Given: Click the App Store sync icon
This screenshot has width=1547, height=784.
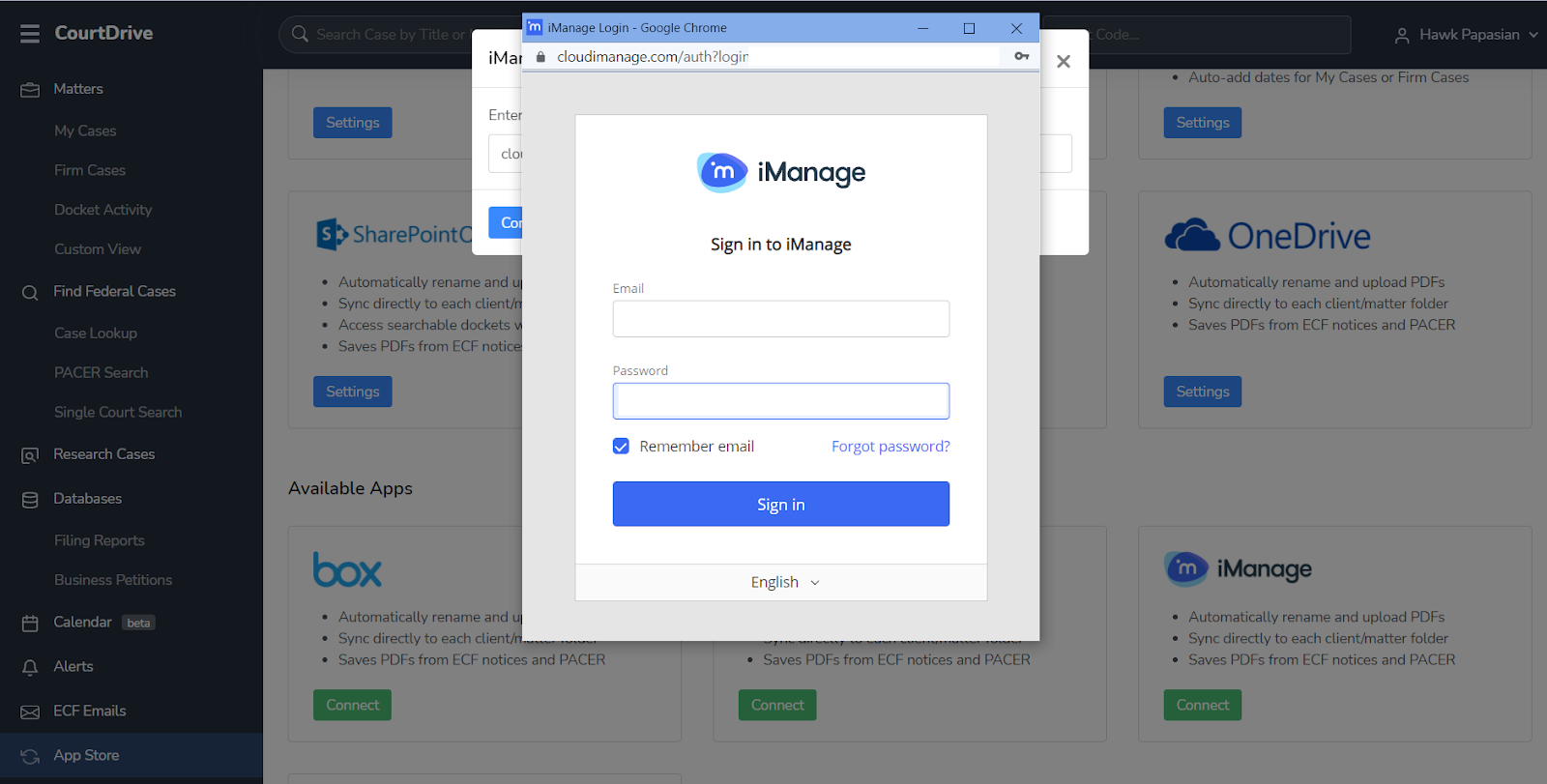Looking at the screenshot, I should 30,756.
